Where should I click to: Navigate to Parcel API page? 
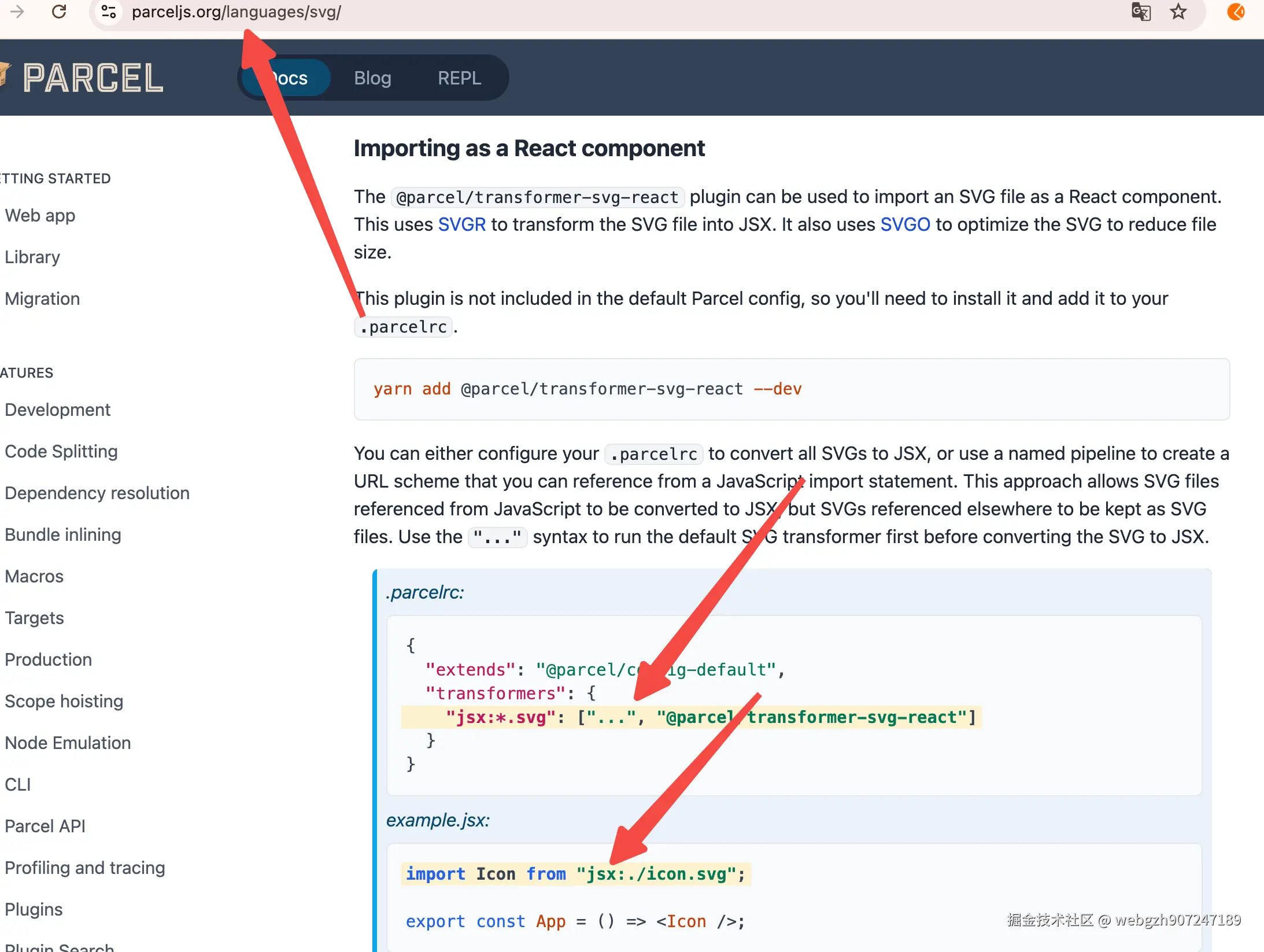tap(45, 826)
